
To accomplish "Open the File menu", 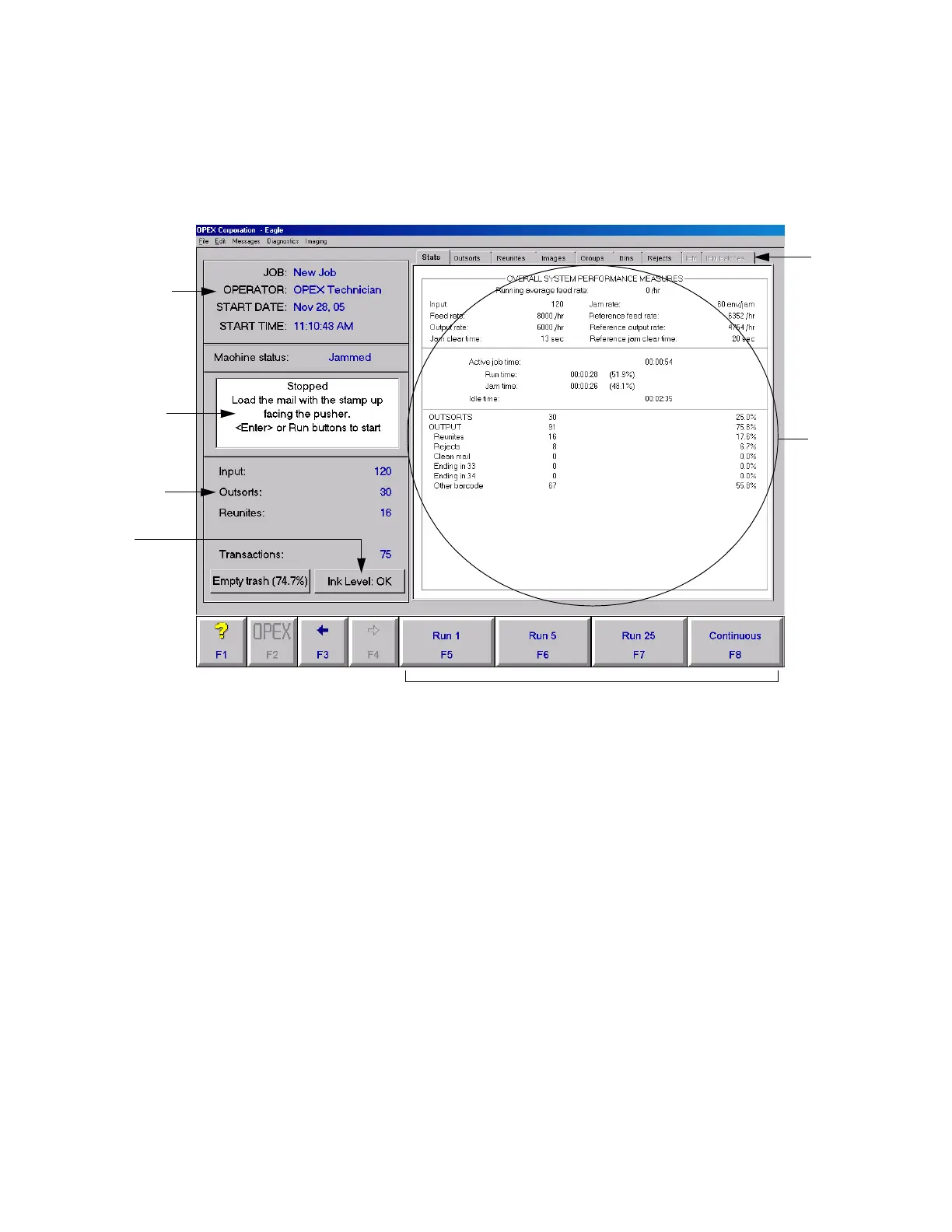I will pyautogui.click(x=204, y=241).
